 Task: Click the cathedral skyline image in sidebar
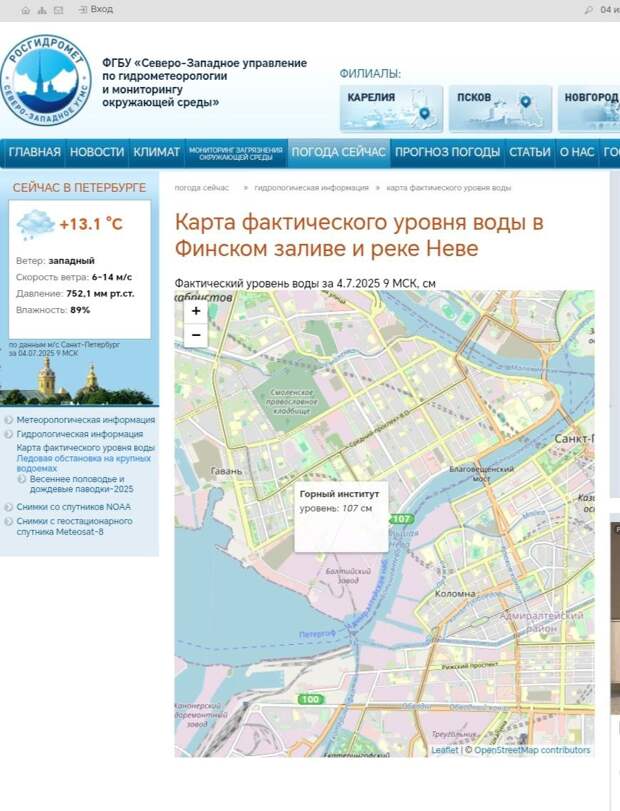79,381
